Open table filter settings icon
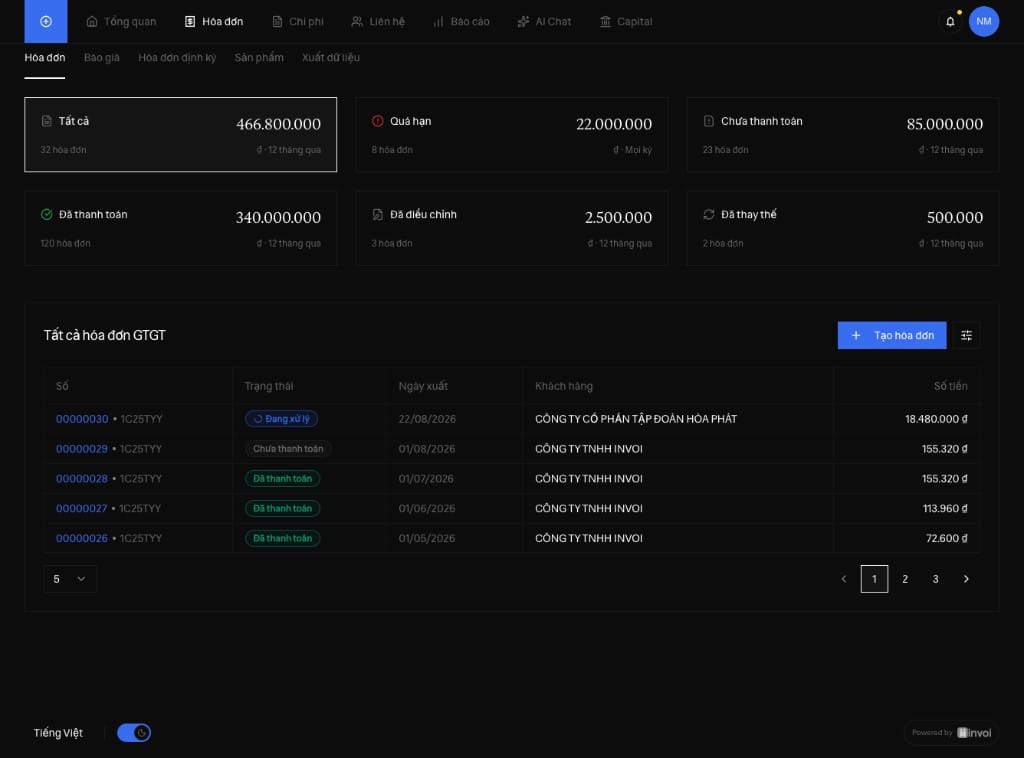Screen dimensions: 1024x758 tap(967, 336)
